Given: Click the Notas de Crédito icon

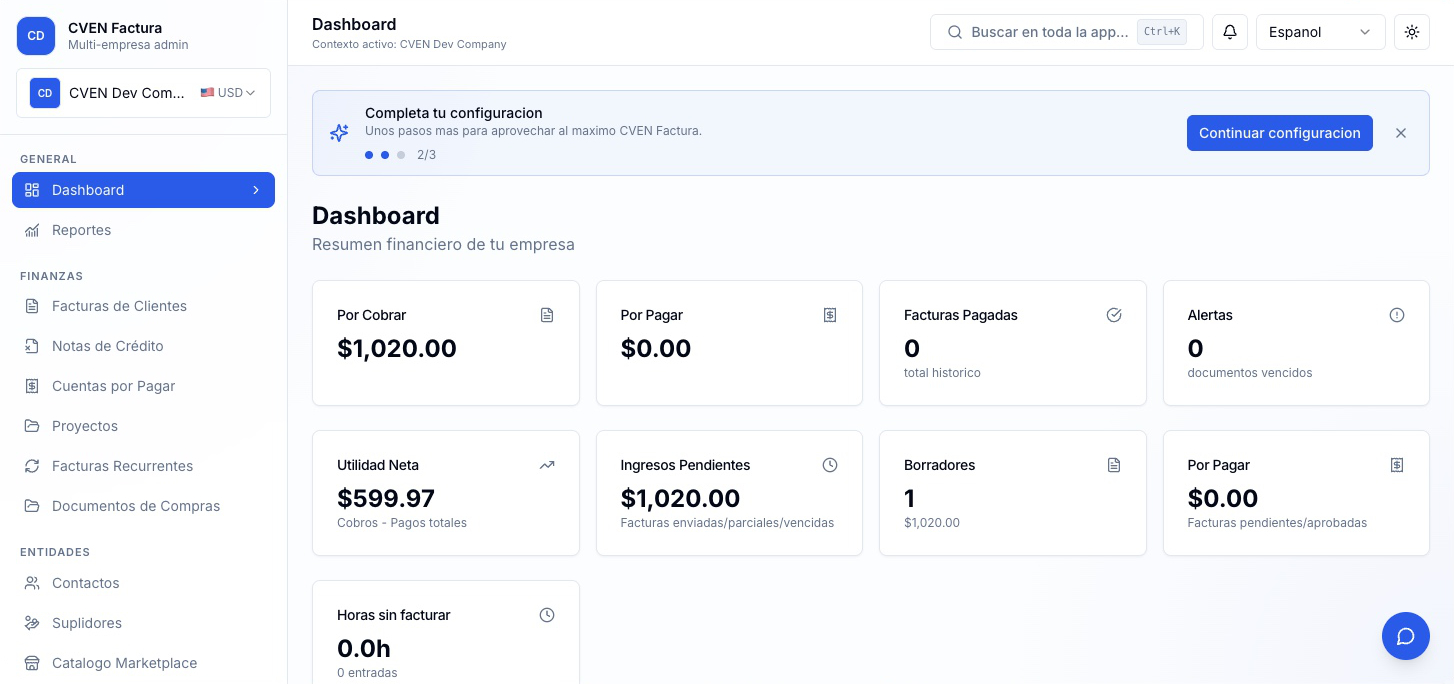Looking at the screenshot, I should pyautogui.click(x=32, y=346).
